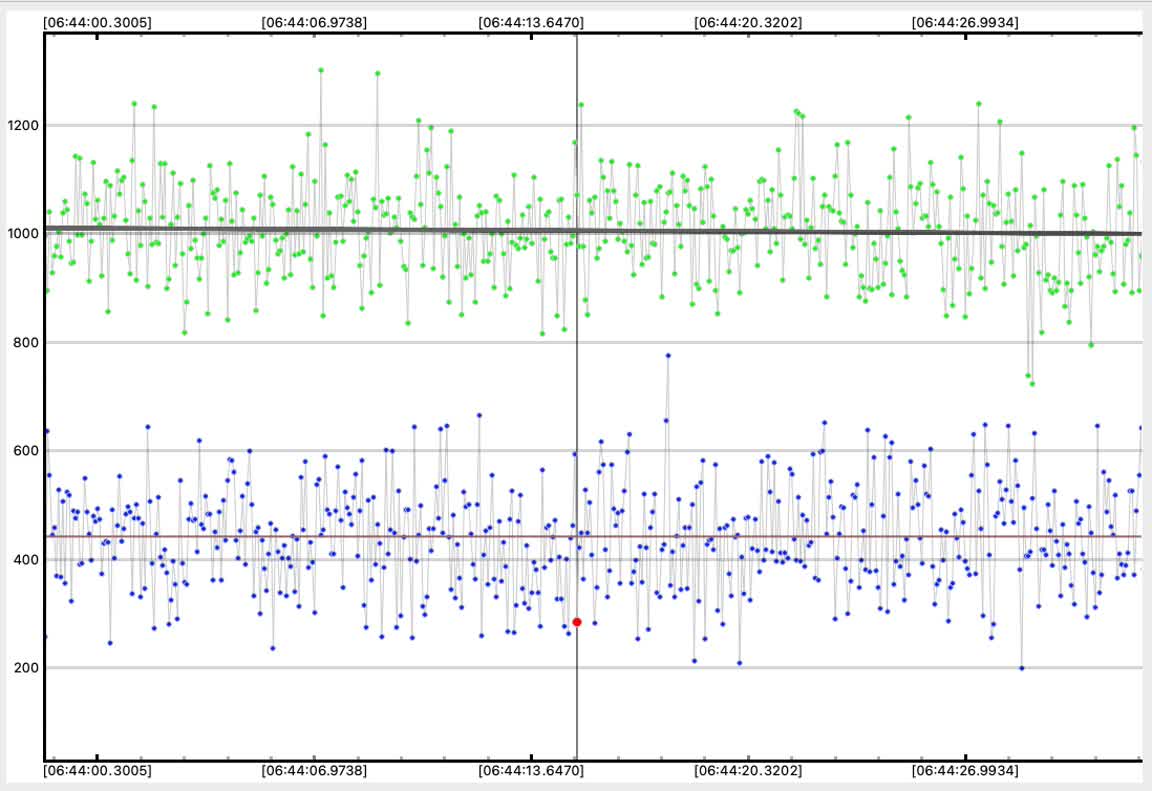
Task: Click the highest green data point
Action: pos(321,70)
